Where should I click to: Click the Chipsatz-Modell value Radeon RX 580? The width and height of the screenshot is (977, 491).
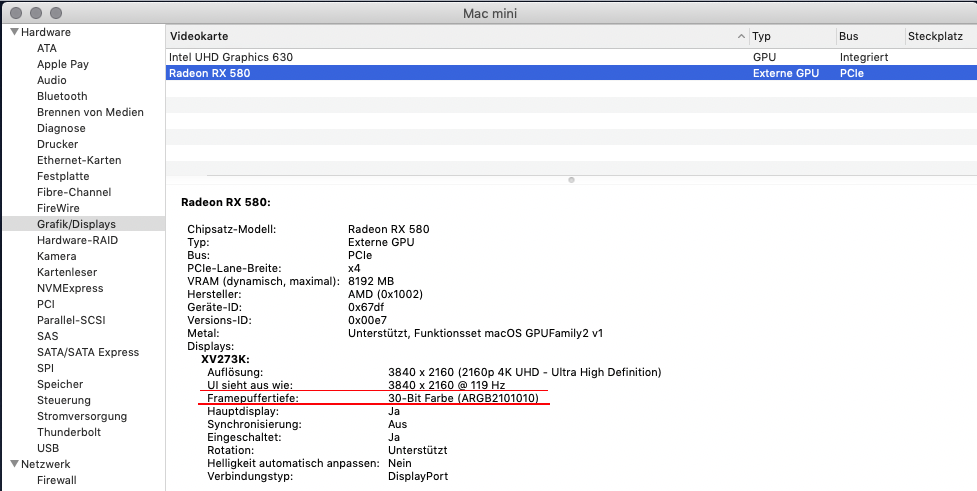[388, 229]
